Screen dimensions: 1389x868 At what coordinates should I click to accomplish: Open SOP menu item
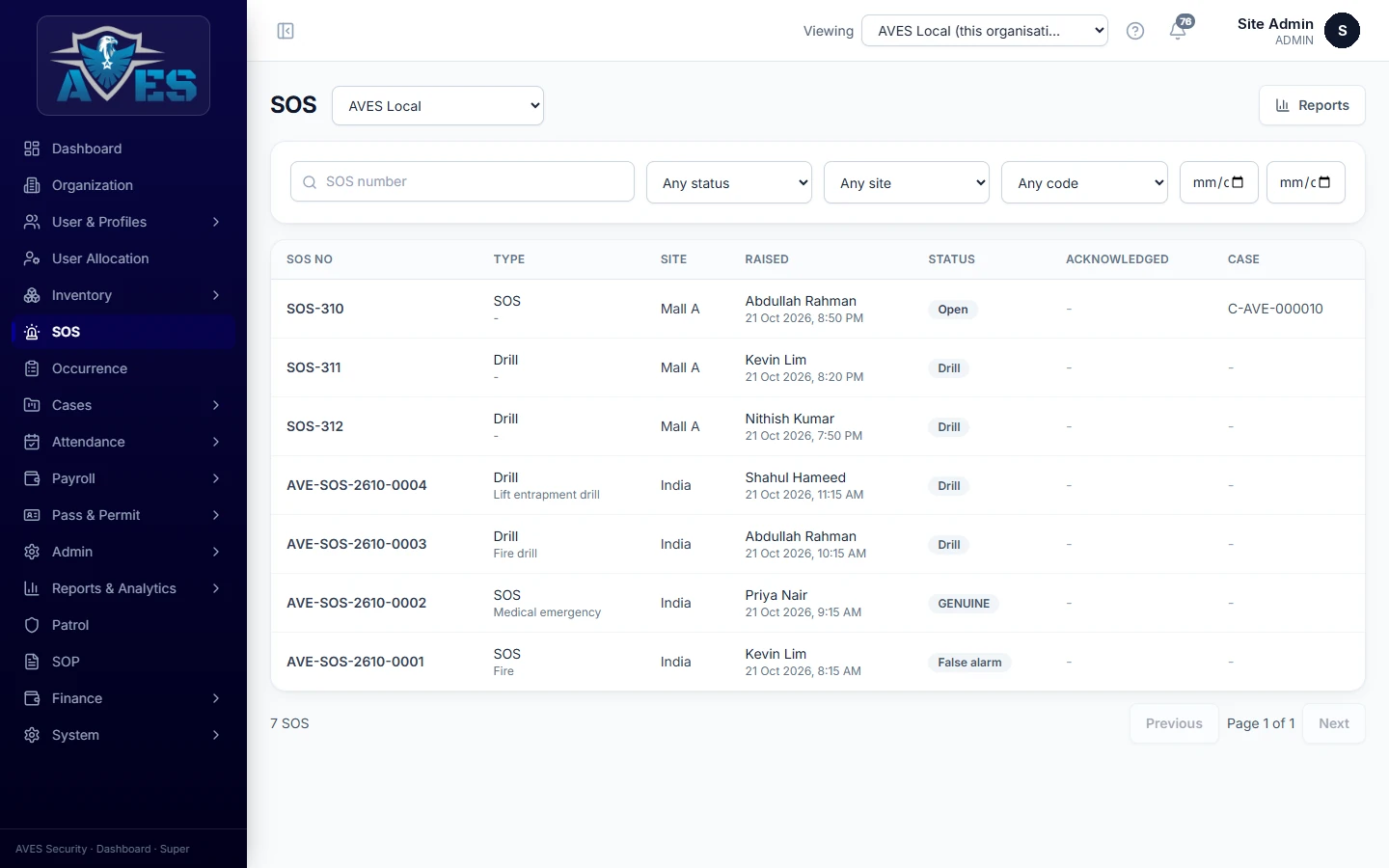coord(123,662)
